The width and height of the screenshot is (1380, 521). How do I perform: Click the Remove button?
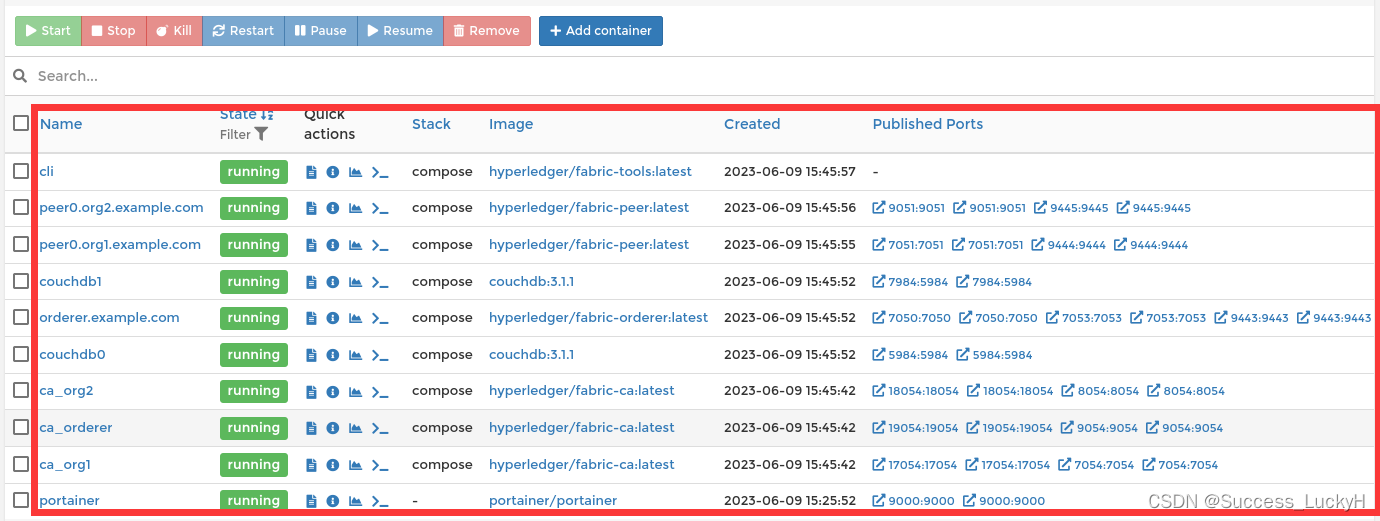486,31
